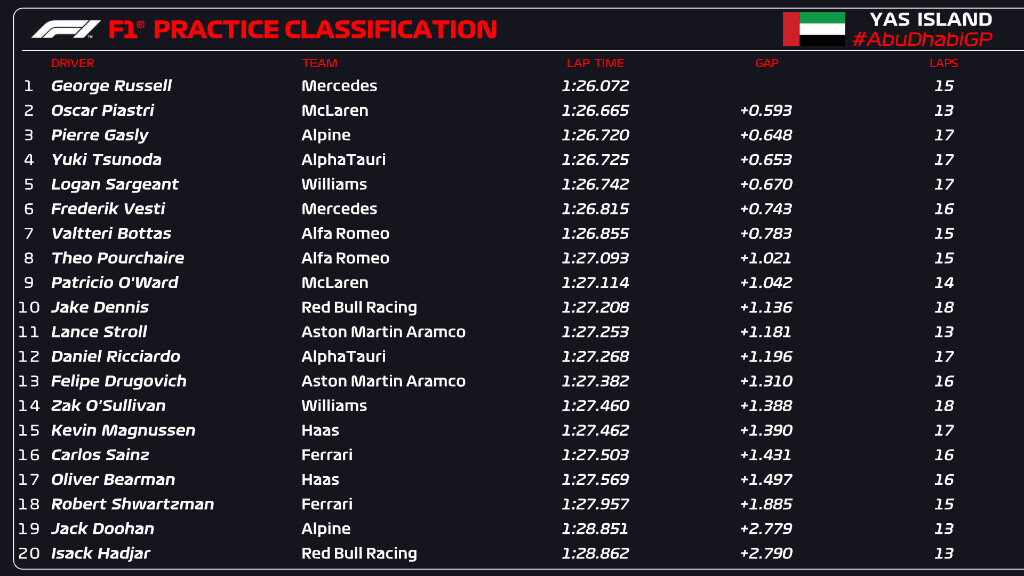This screenshot has height=576, width=1024.
Task: Select Felipe Drugovich's Aston Martin Aramco team
Action: pyautogui.click(x=383, y=381)
